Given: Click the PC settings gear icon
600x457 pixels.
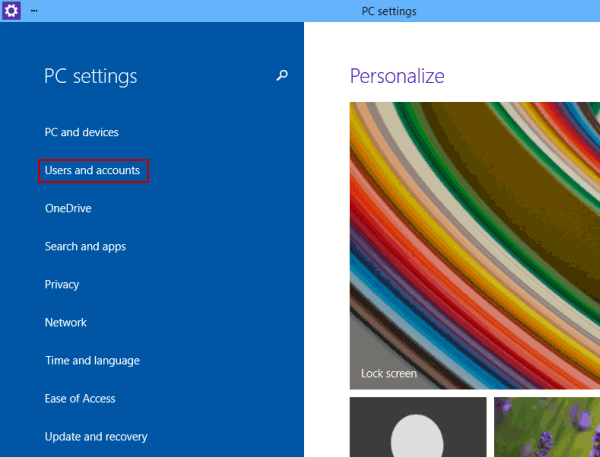Looking at the screenshot, I should coord(11,11).
